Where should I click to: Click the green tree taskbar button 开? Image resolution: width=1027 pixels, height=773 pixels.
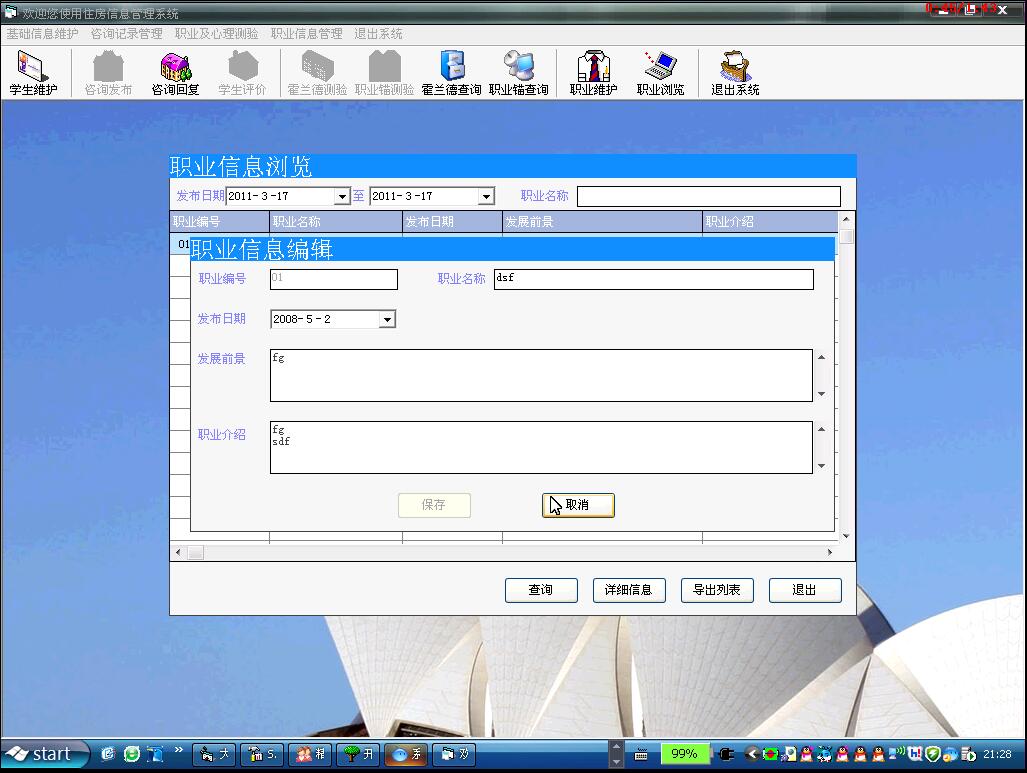click(x=359, y=755)
